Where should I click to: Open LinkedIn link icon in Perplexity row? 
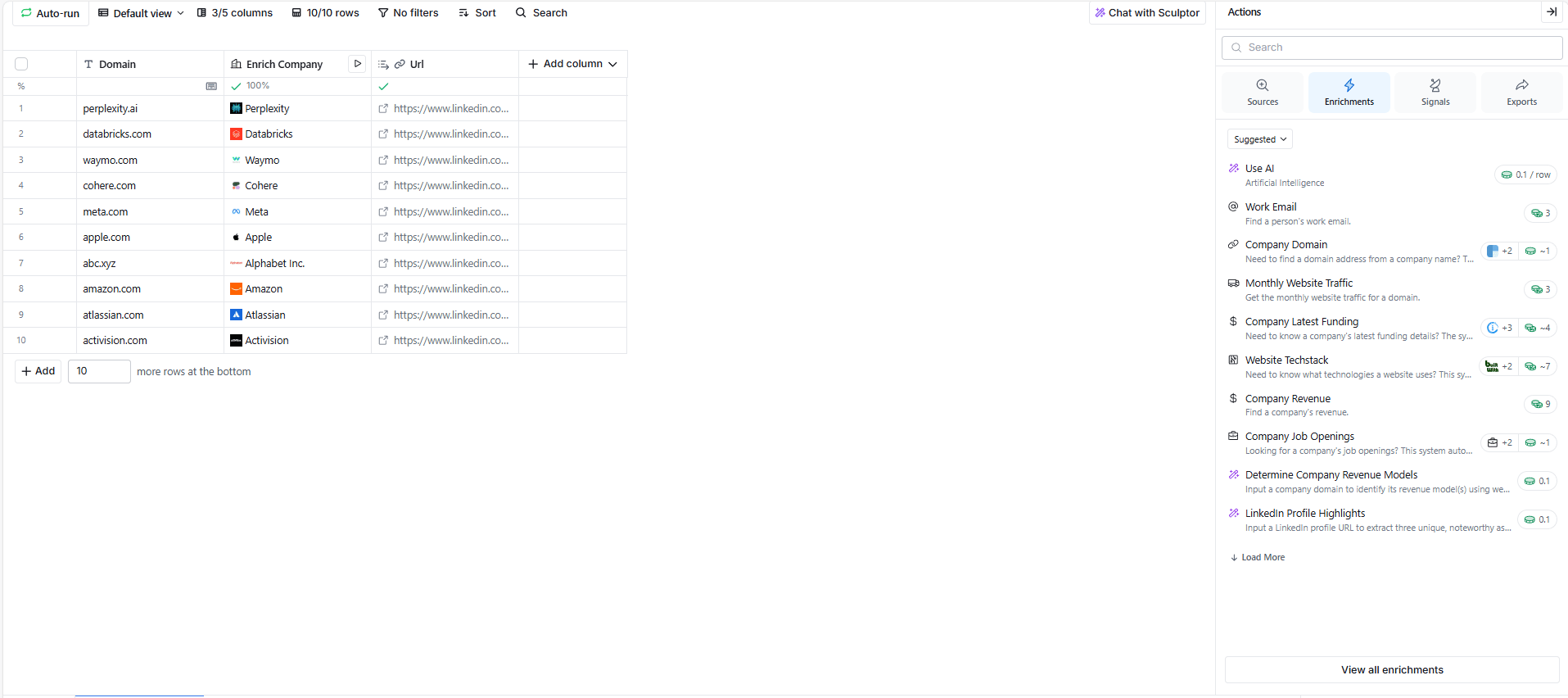coord(383,108)
